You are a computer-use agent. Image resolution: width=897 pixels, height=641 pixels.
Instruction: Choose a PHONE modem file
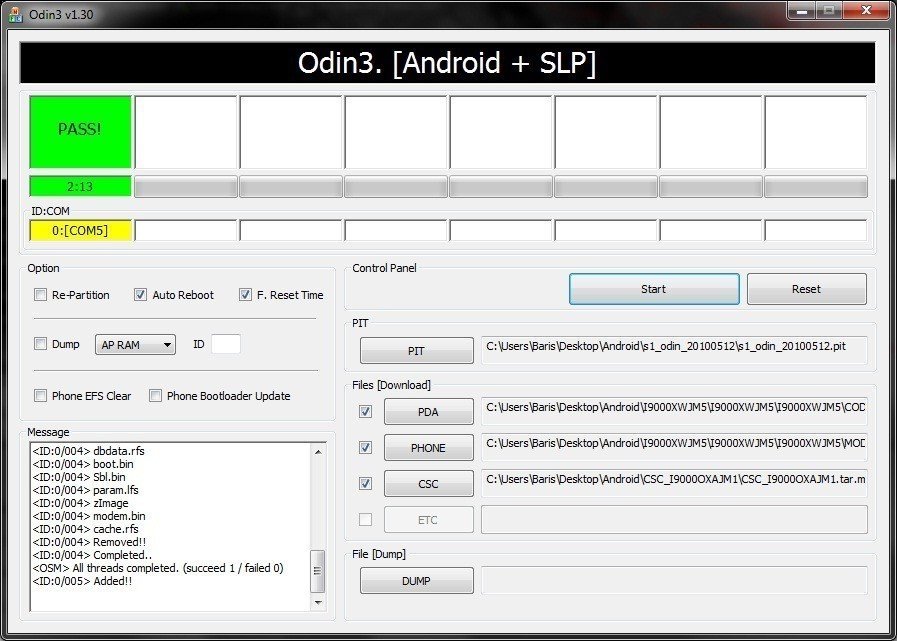point(428,448)
